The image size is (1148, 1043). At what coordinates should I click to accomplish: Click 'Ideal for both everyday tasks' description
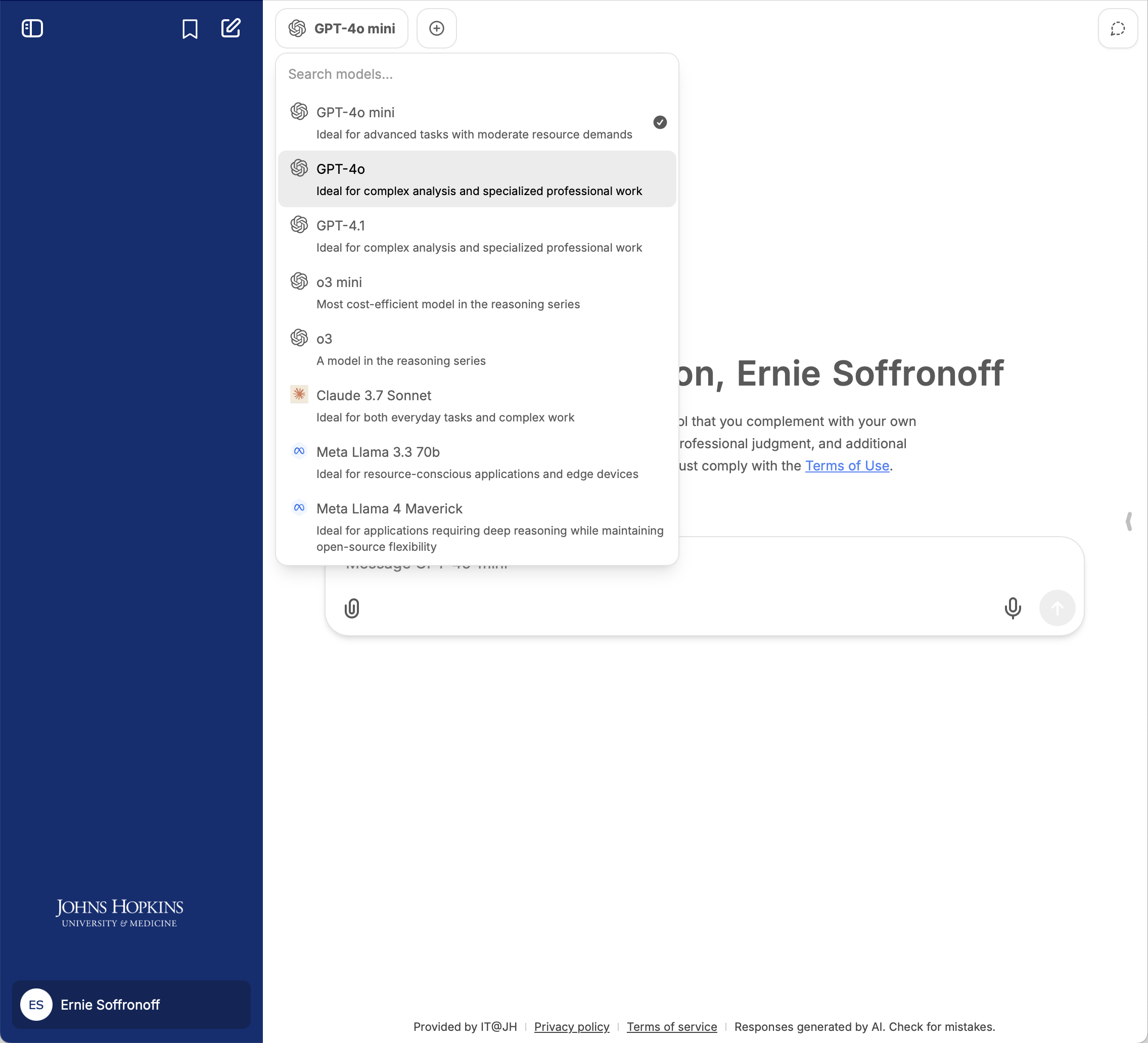coord(445,417)
